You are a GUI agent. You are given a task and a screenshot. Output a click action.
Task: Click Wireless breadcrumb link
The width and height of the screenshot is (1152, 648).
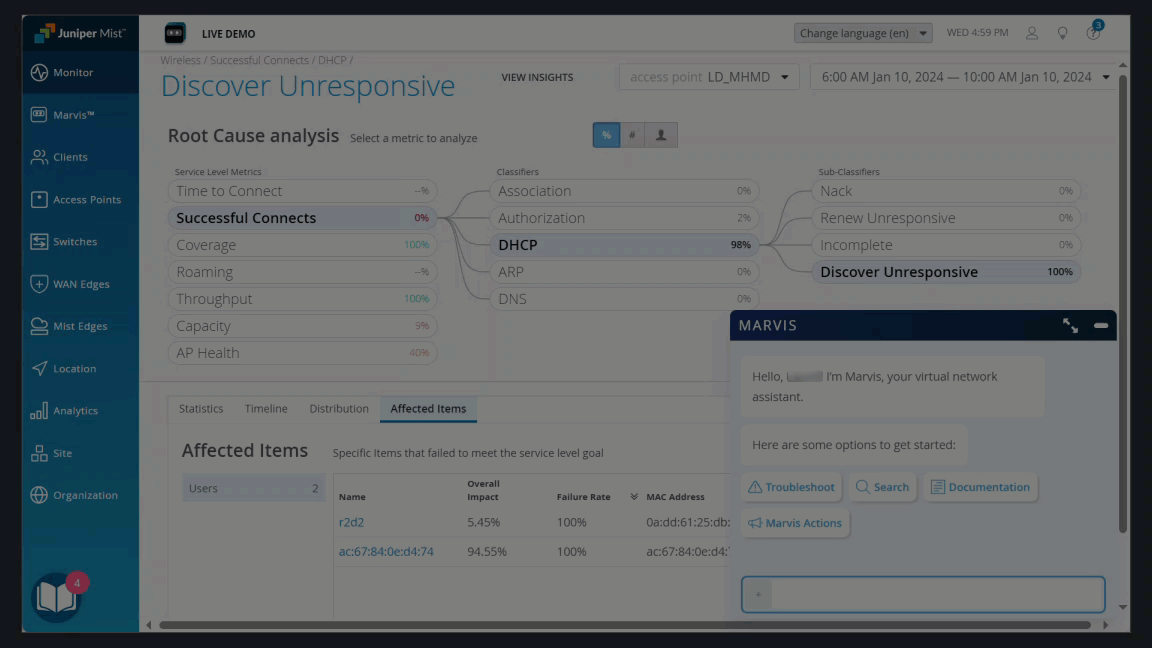coord(180,60)
